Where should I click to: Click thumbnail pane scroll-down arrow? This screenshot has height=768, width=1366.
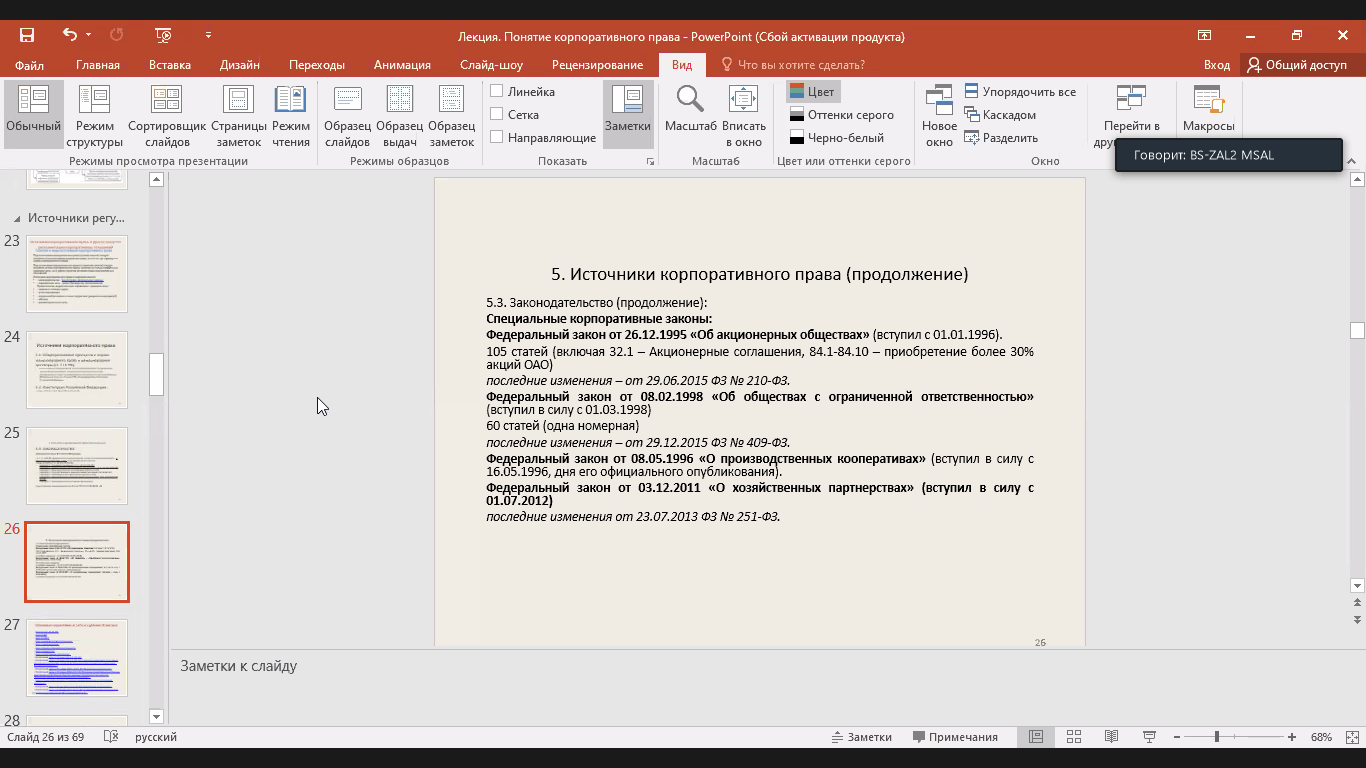coord(156,716)
